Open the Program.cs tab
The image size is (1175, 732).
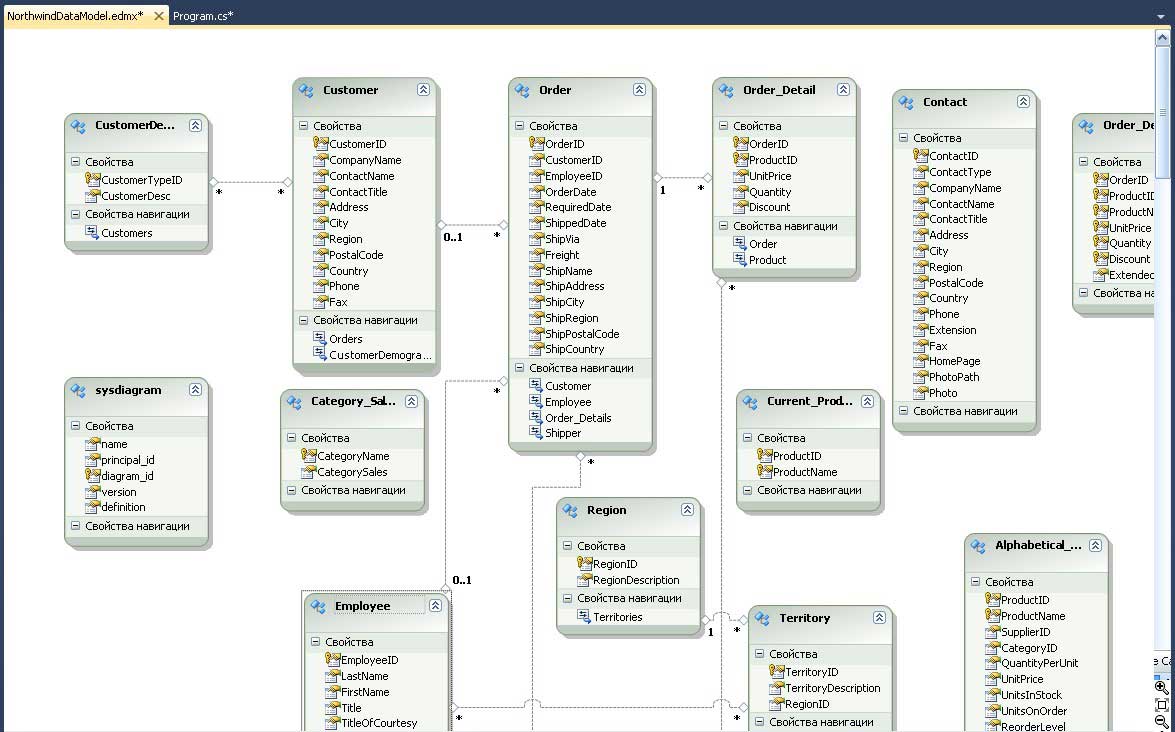click(203, 16)
